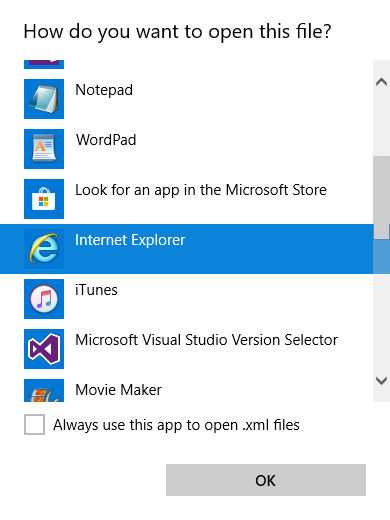Select the Internet Explorer label

pyautogui.click(x=130, y=240)
